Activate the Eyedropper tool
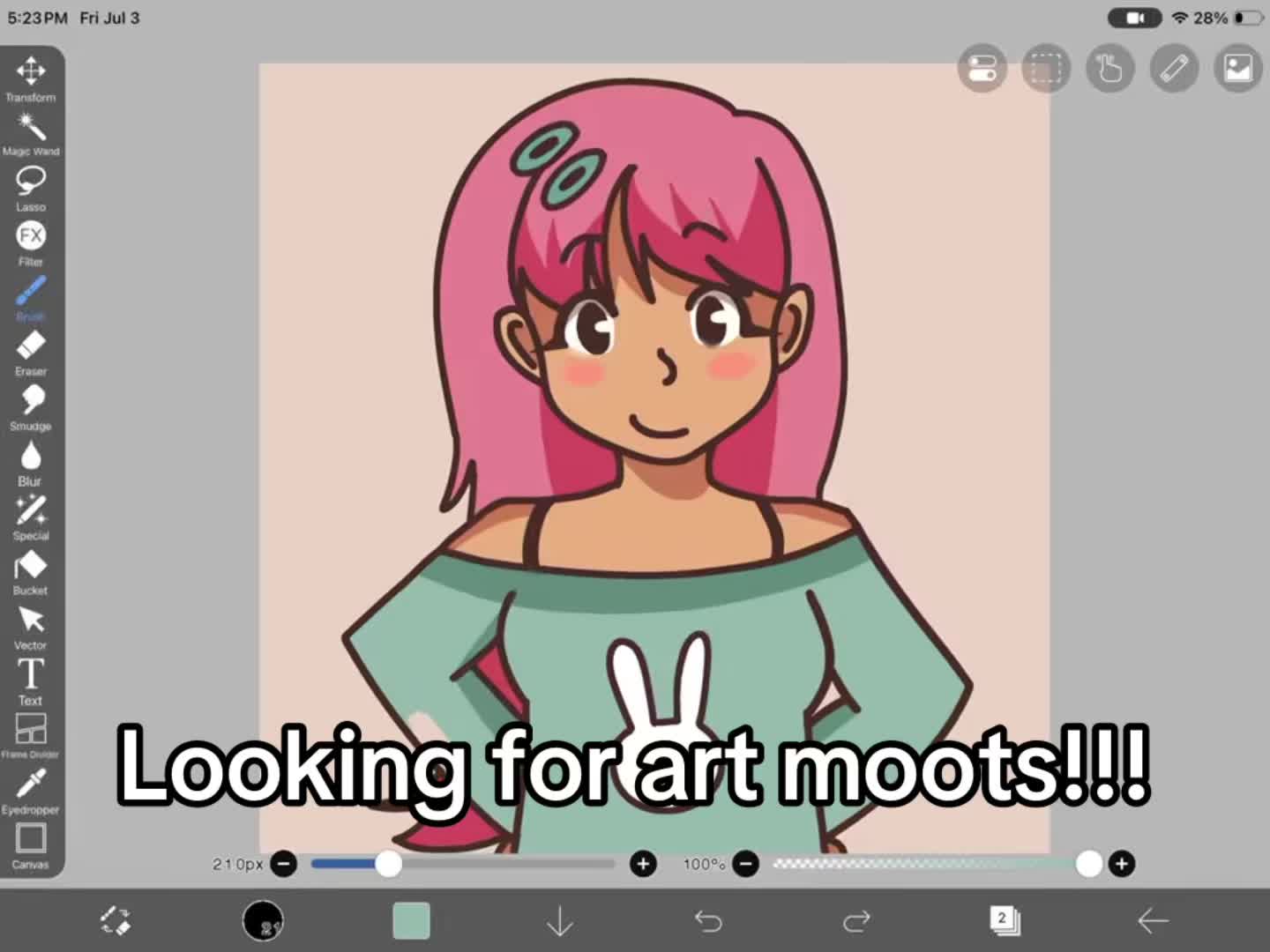Viewport: 1270px width, 952px height. point(31,792)
